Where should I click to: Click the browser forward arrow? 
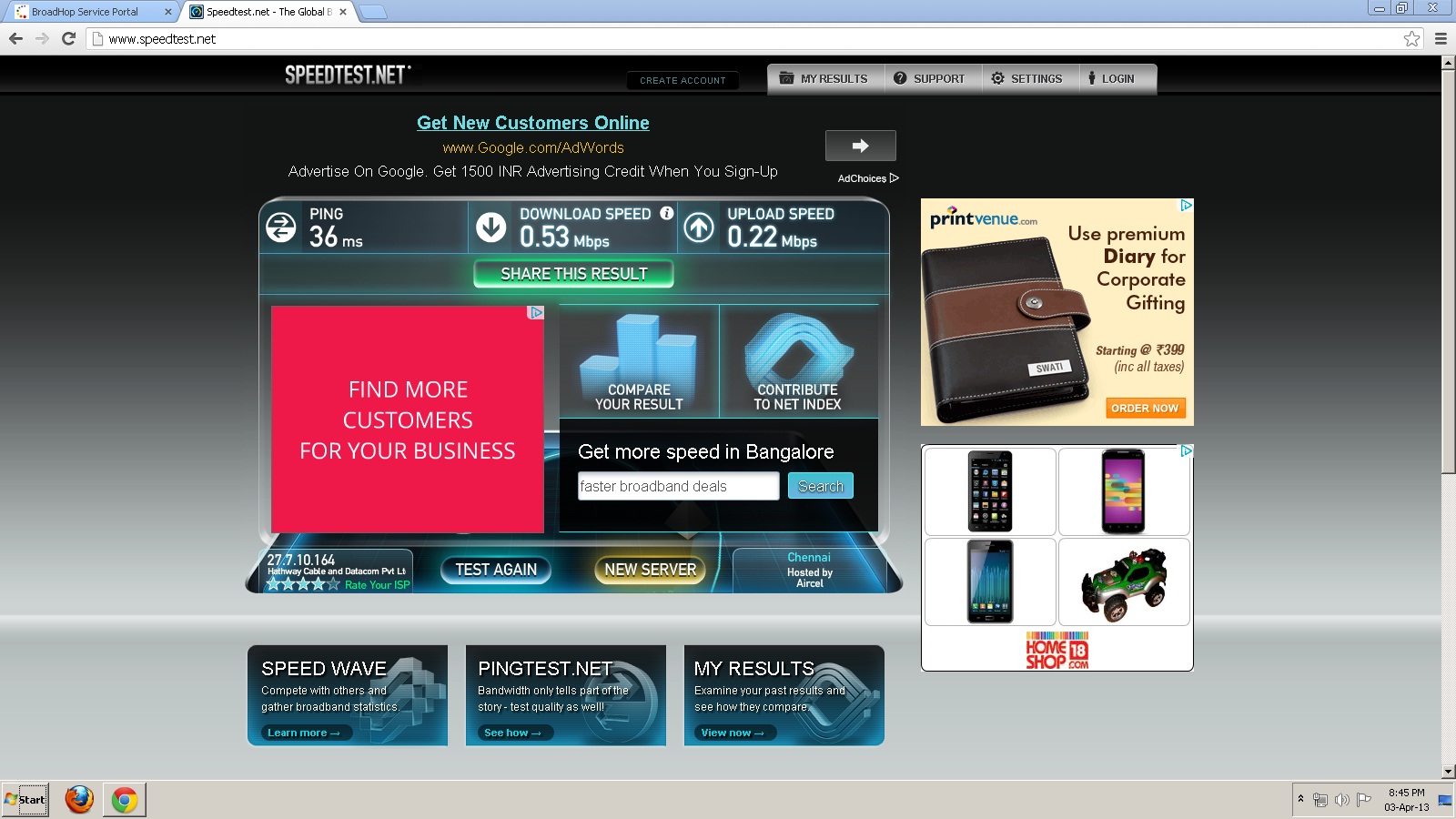42,38
